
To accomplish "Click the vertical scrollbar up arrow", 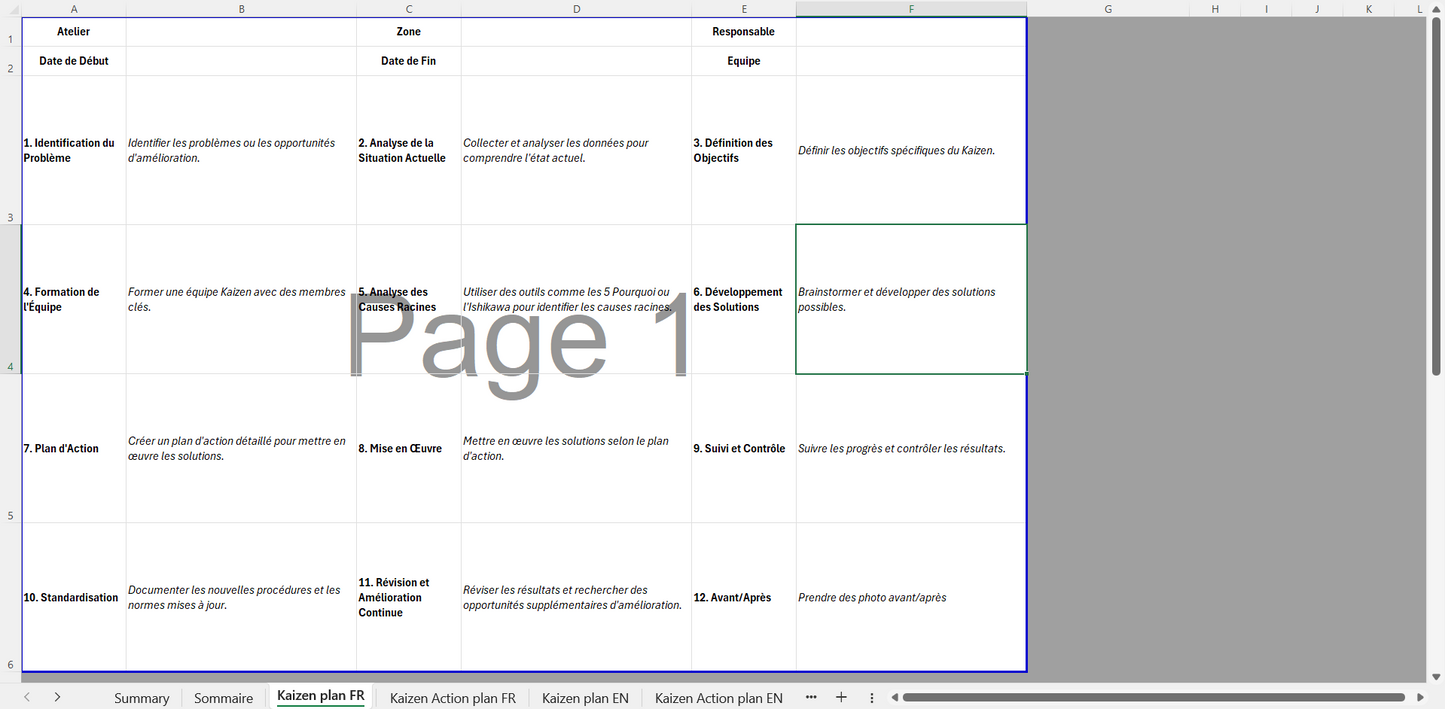I will pyautogui.click(x=1436, y=23).
